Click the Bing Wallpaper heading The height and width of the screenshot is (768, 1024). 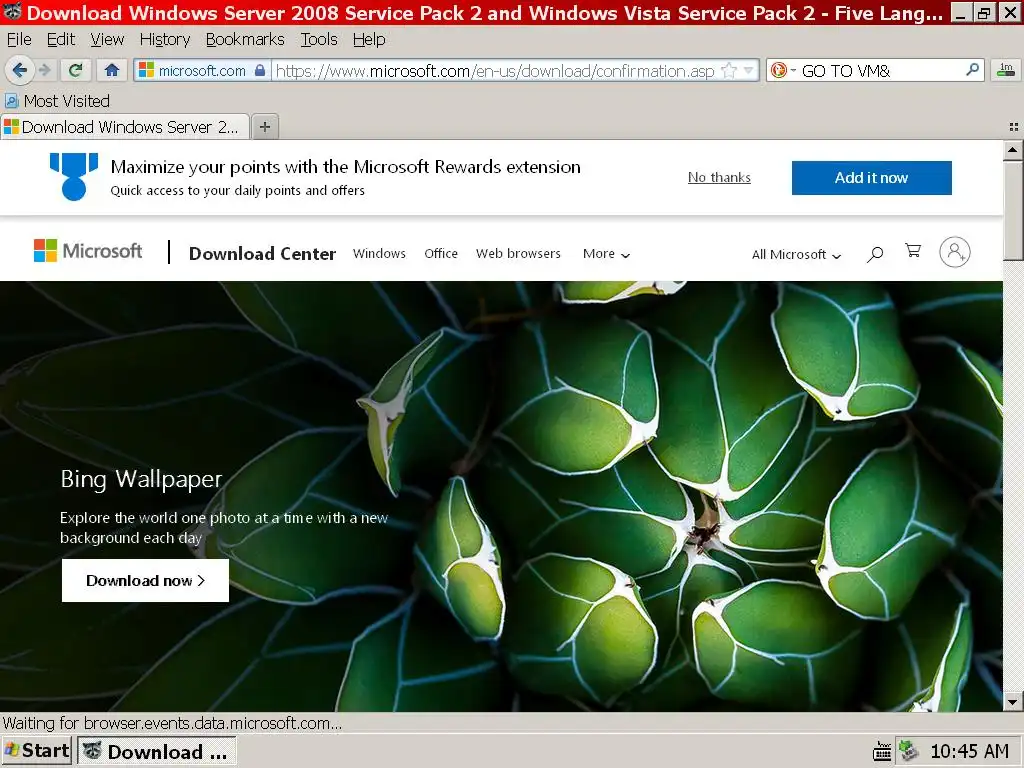coord(141,479)
